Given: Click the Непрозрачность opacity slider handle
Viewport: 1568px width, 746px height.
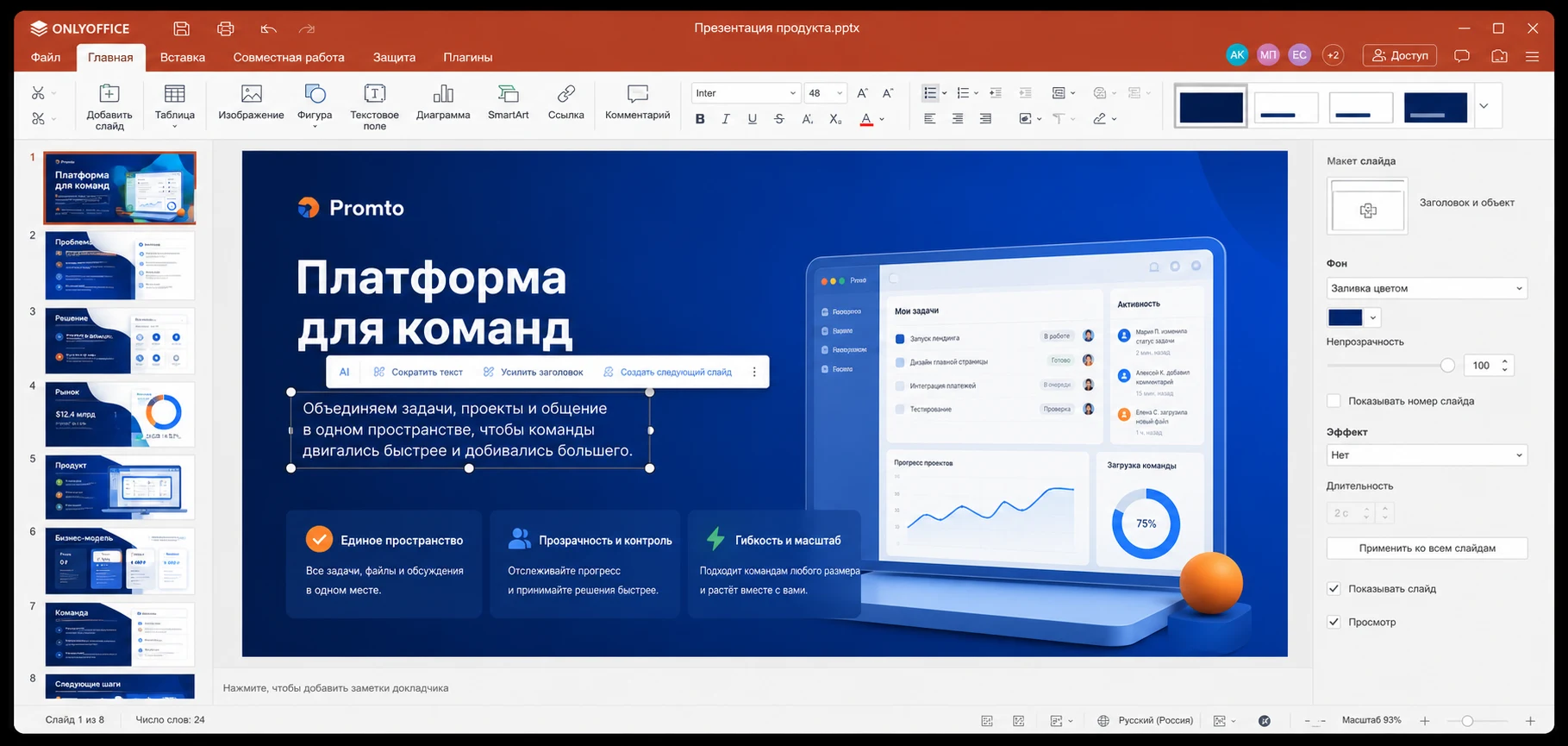Looking at the screenshot, I should tap(1447, 366).
